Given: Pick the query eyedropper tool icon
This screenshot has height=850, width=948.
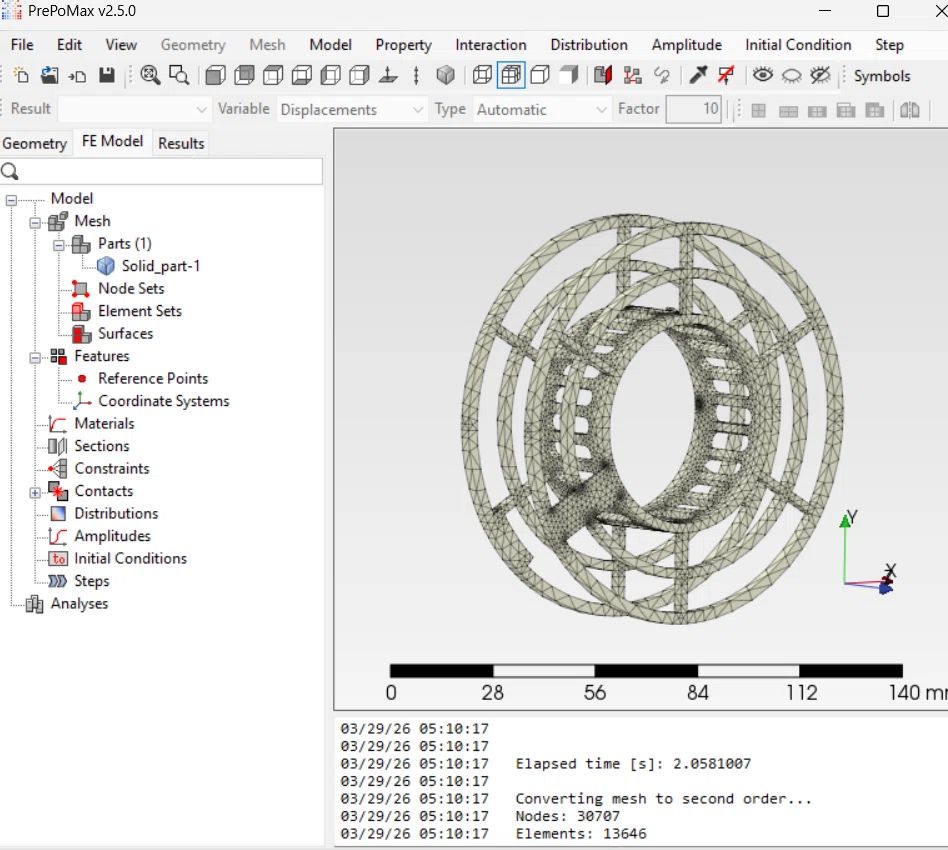Looking at the screenshot, I should (698, 76).
